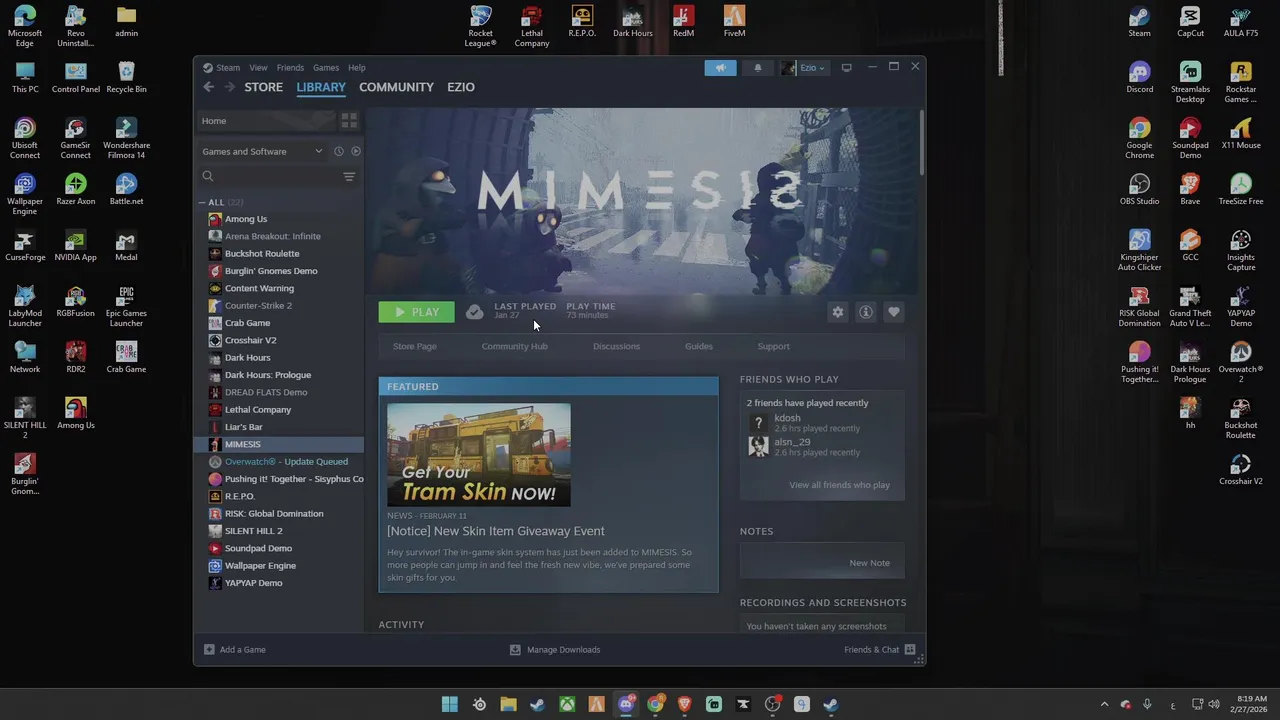Image resolution: width=1280 pixels, height=720 pixels.
Task: Select R.E.P.O. desktop shortcut
Action: click(x=582, y=21)
